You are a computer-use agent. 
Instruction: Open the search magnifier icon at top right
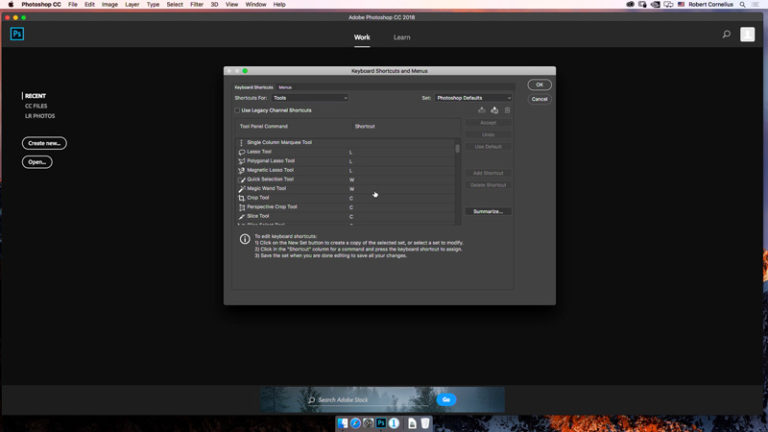726,34
